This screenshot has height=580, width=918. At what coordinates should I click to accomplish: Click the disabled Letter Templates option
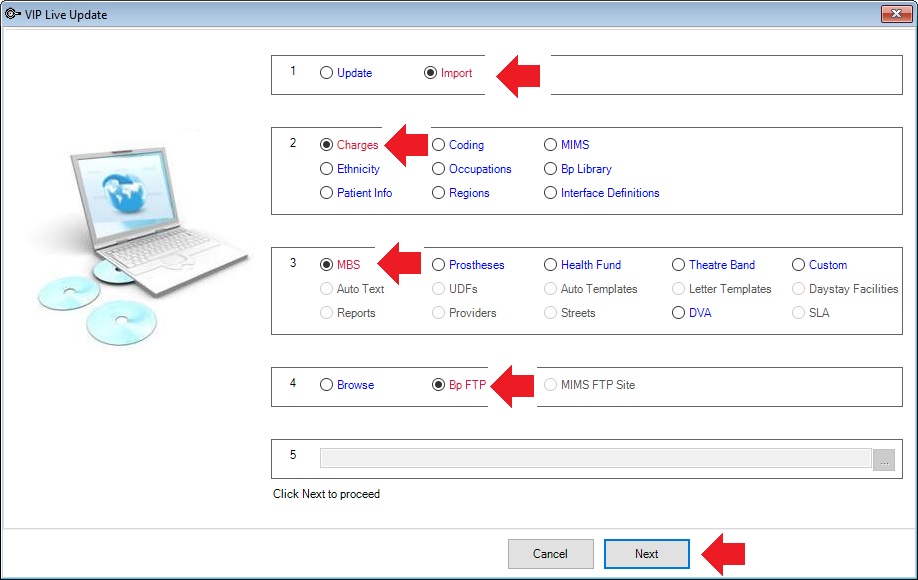(721, 289)
